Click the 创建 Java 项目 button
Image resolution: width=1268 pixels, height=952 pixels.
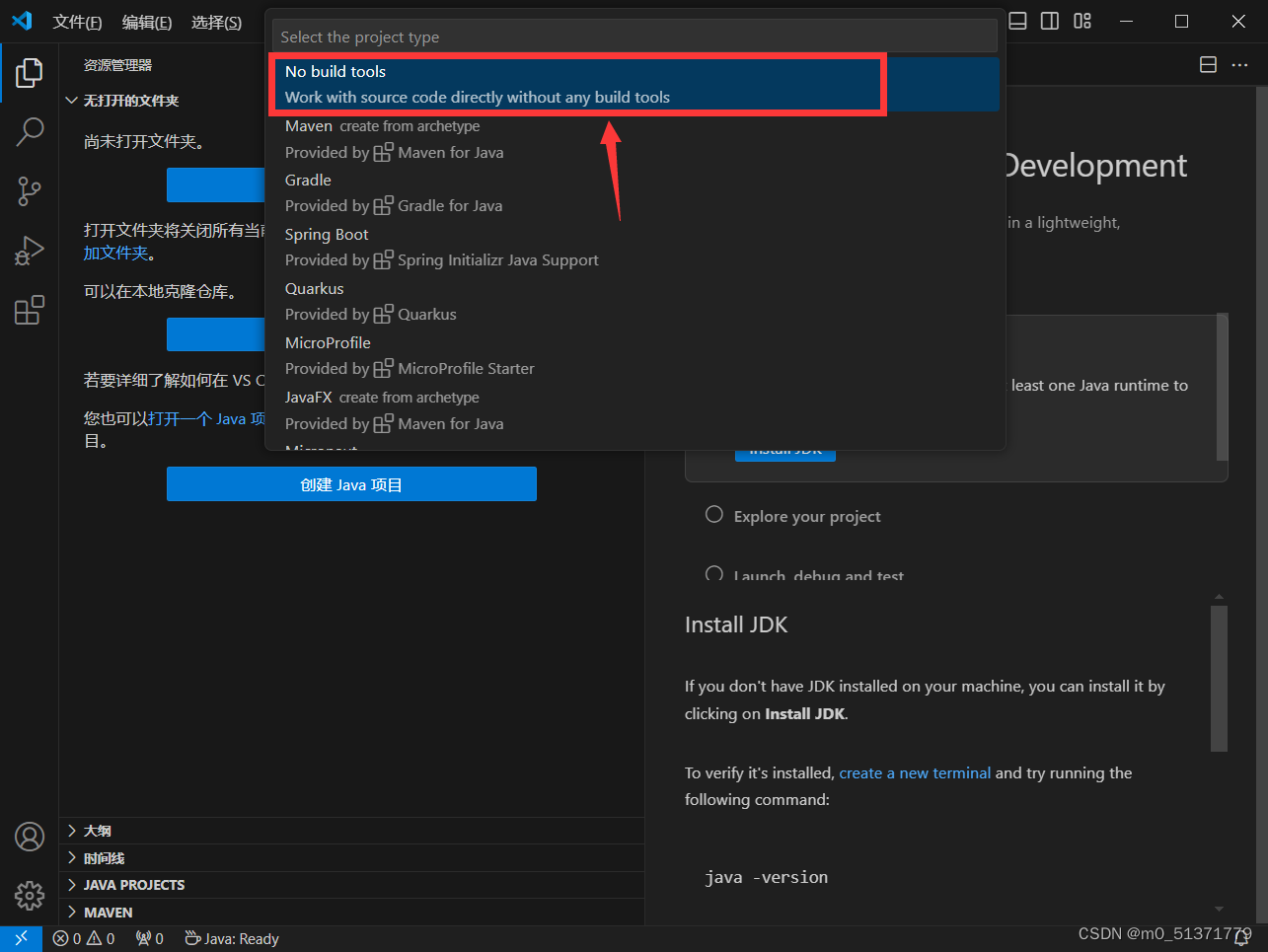pyautogui.click(x=351, y=484)
